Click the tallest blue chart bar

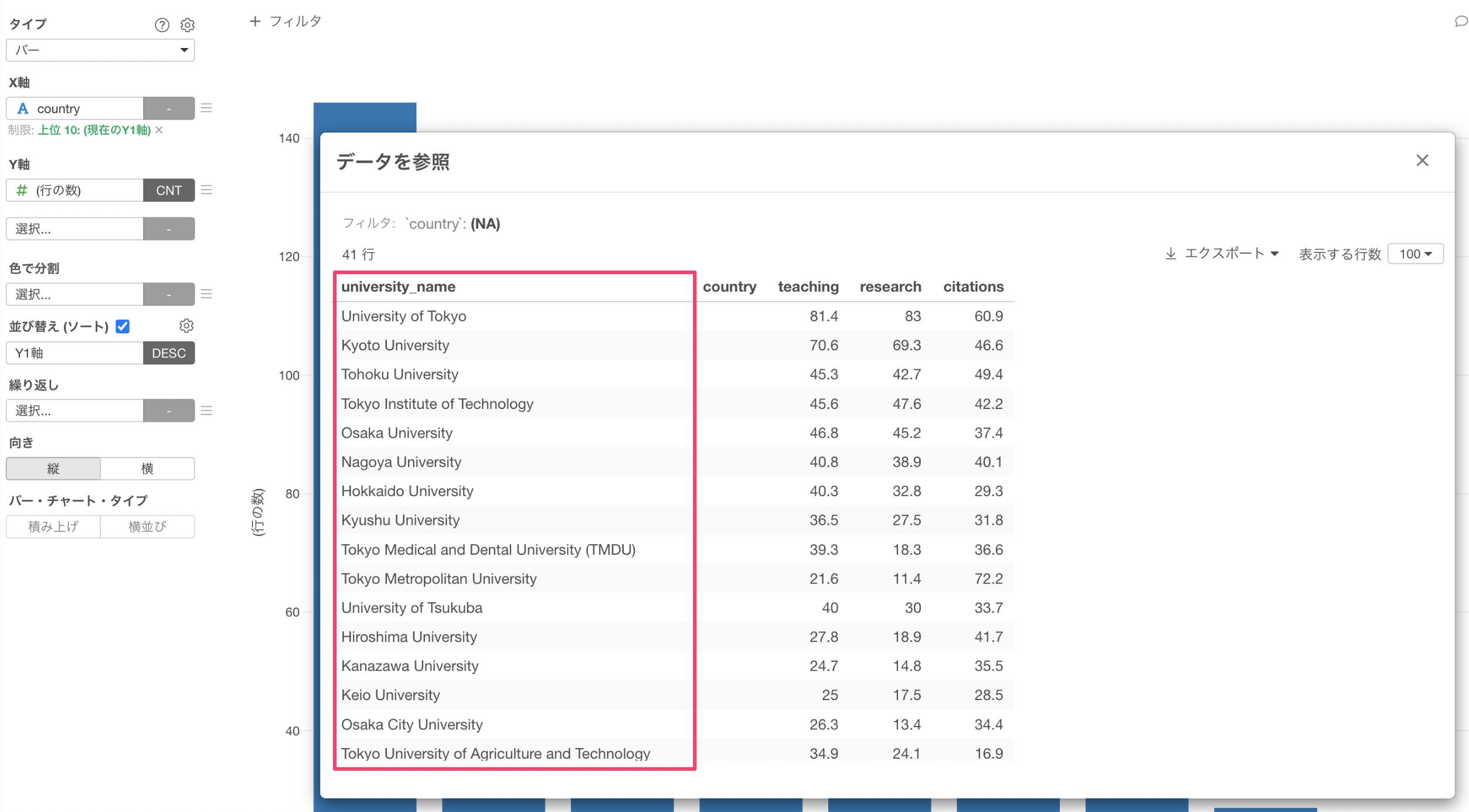point(365,117)
